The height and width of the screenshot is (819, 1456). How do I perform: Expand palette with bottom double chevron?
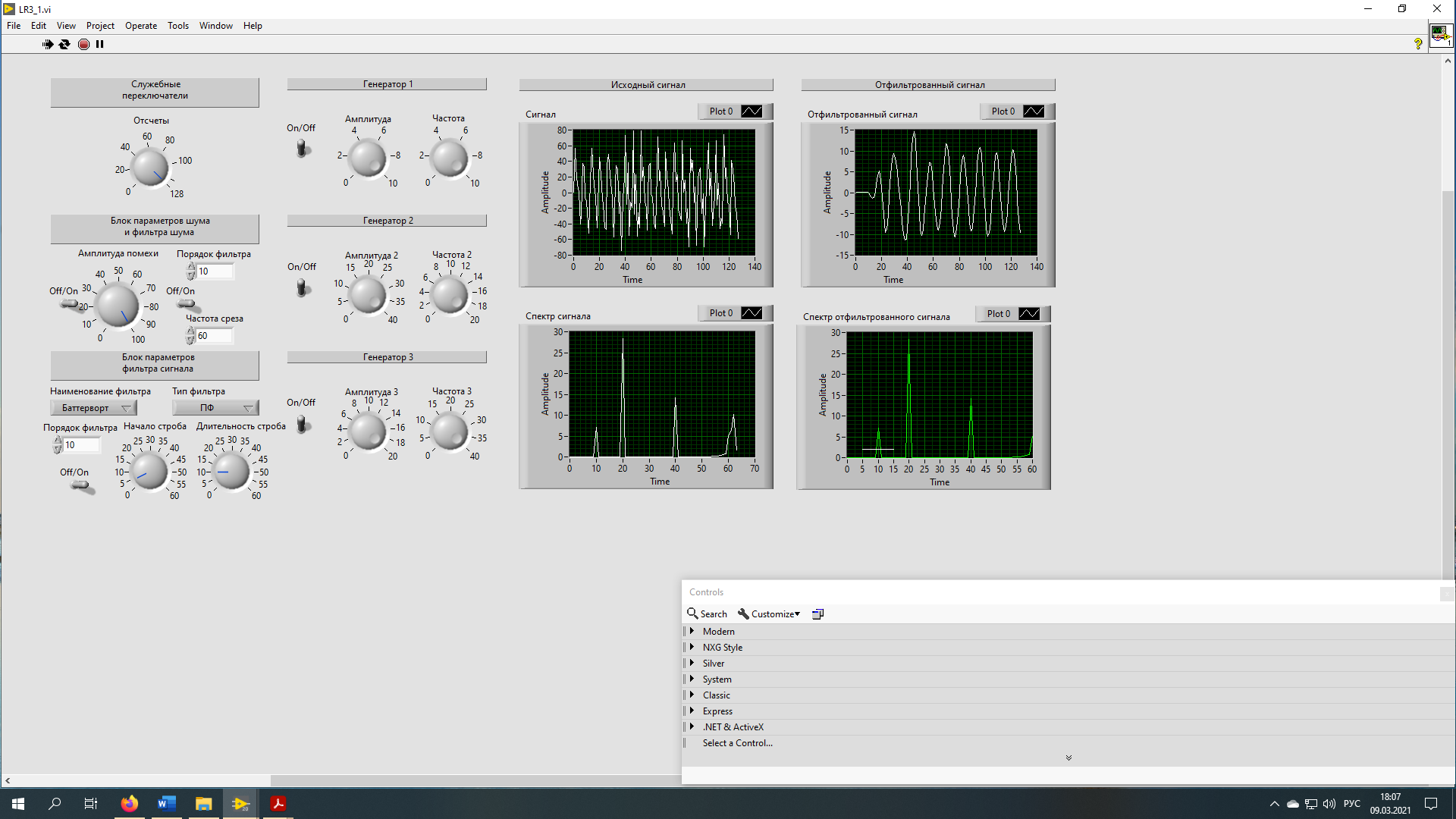click(x=1068, y=758)
